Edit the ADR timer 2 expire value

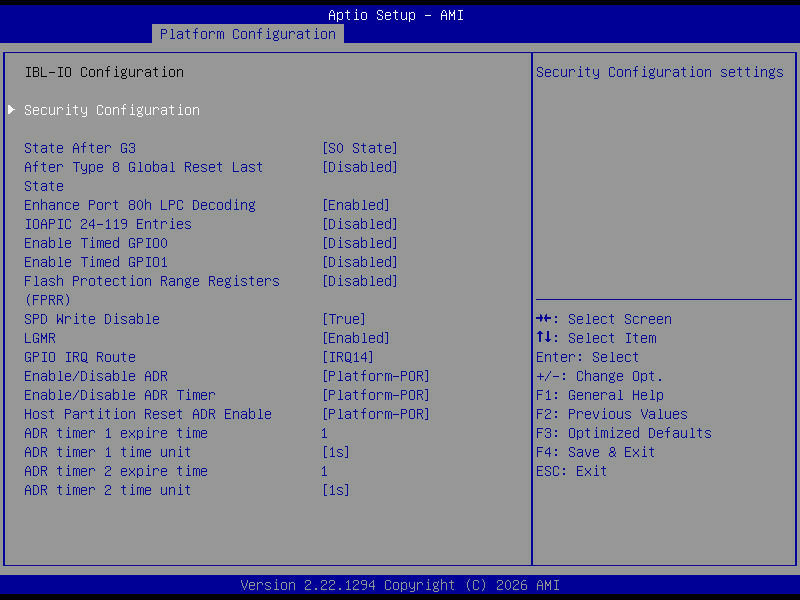[324, 471]
